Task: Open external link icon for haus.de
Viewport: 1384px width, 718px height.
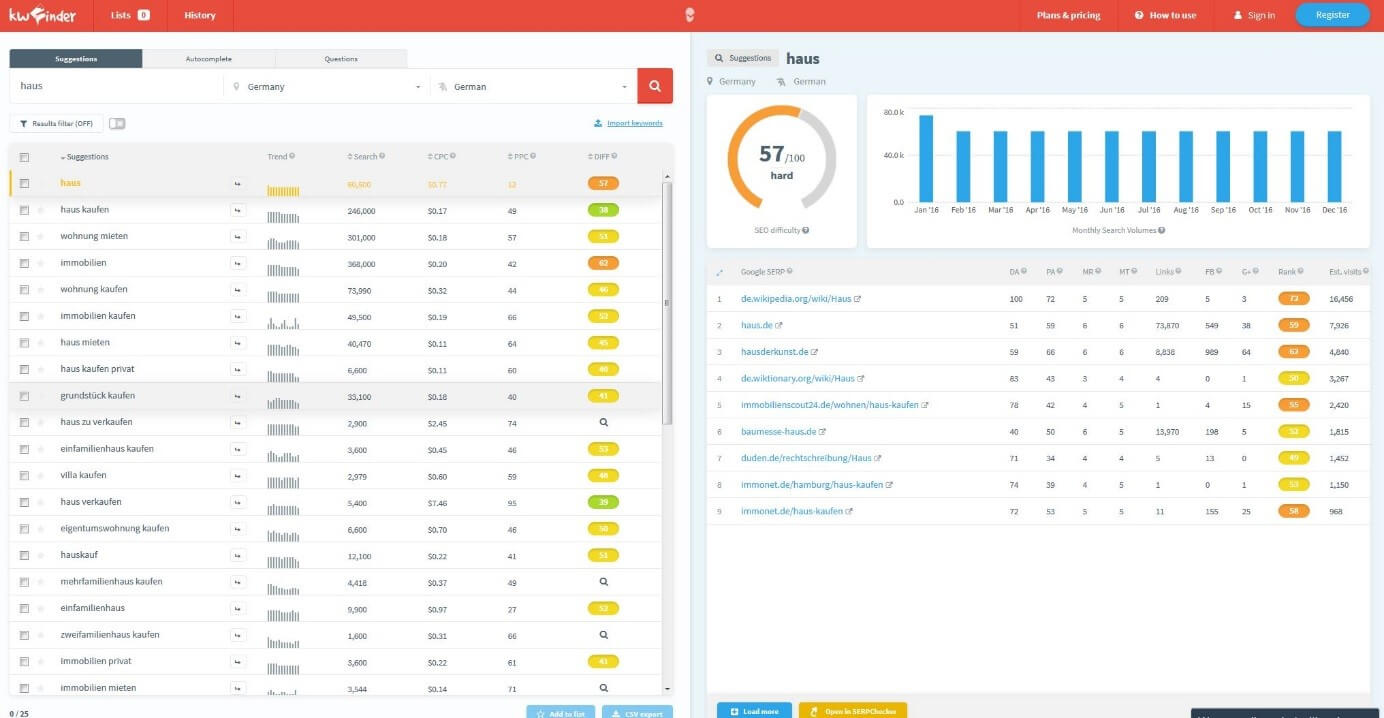Action: pyautogui.click(x=779, y=325)
